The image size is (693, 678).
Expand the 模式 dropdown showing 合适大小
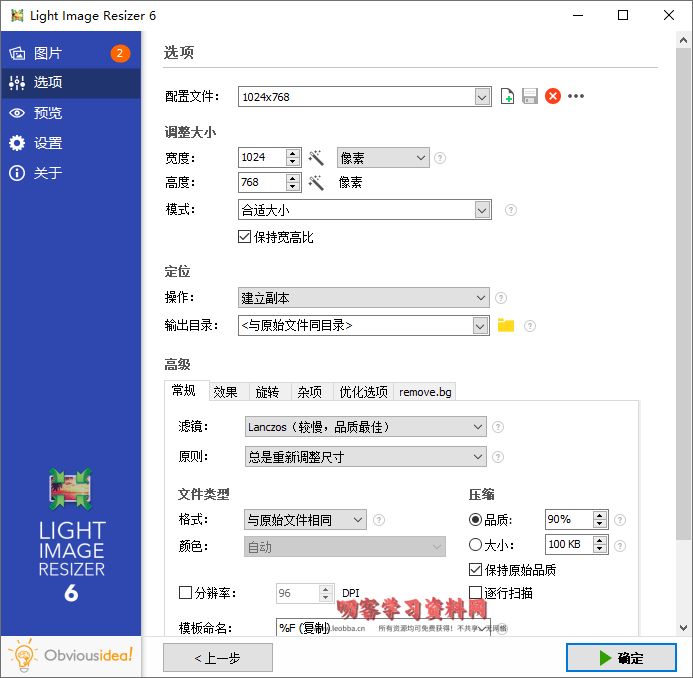click(x=483, y=210)
